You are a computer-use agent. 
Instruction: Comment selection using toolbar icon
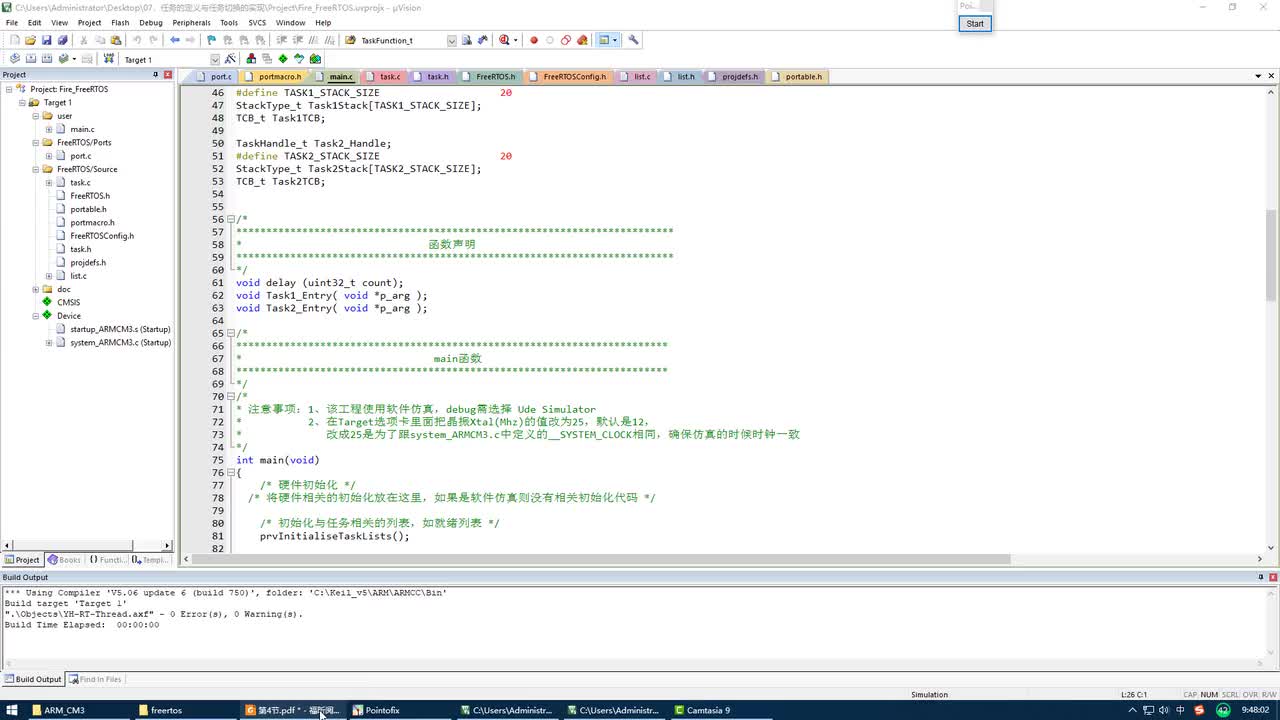click(314, 40)
